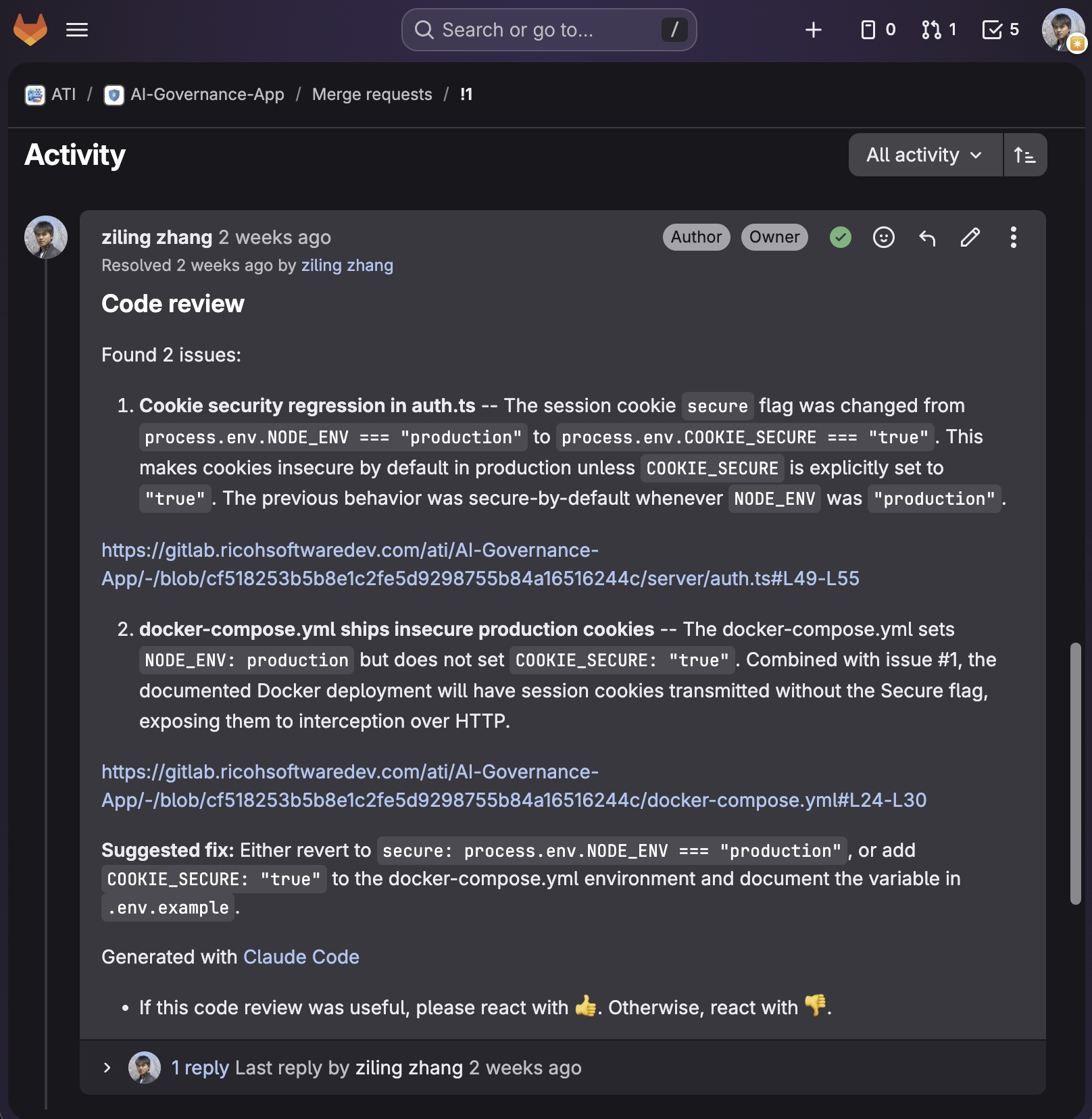The width and height of the screenshot is (1092, 1119).
Task: Edit the comment using the pencil icon
Action: (x=970, y=238)
